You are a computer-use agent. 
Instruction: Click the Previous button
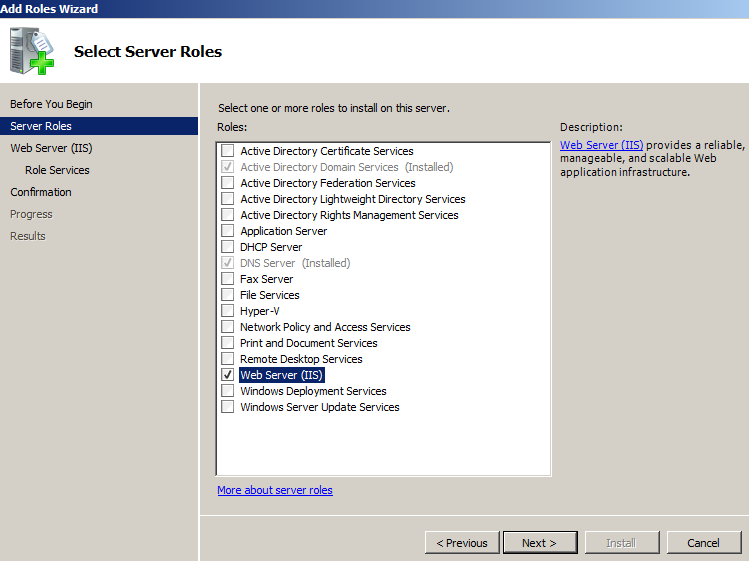point(461,543)
